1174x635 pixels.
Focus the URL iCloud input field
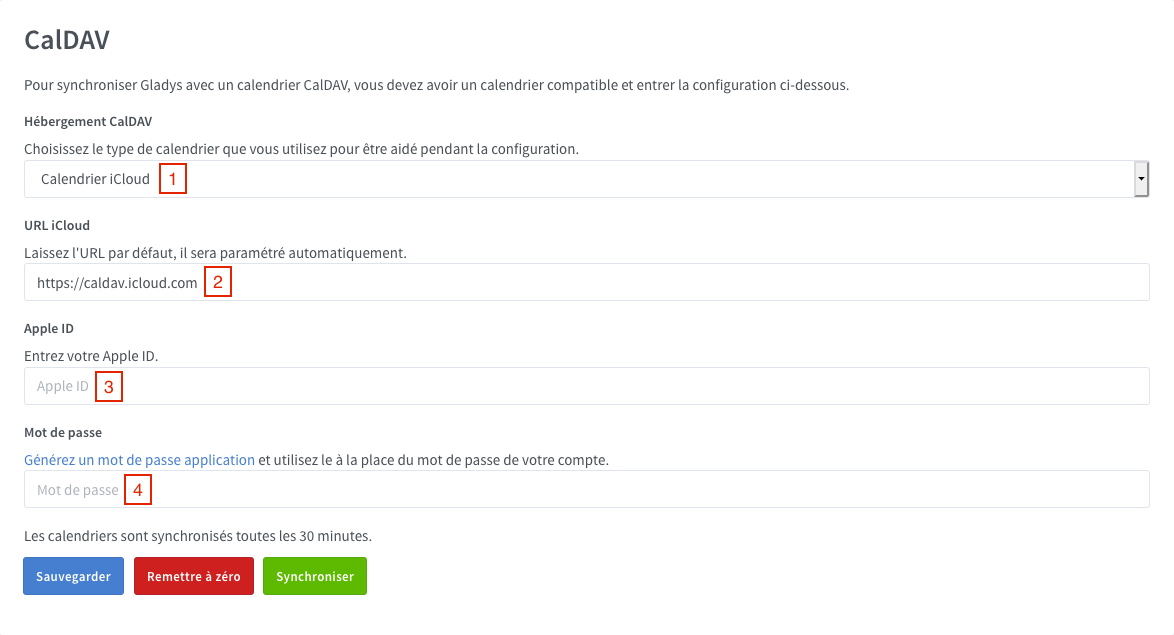point(680,283)
